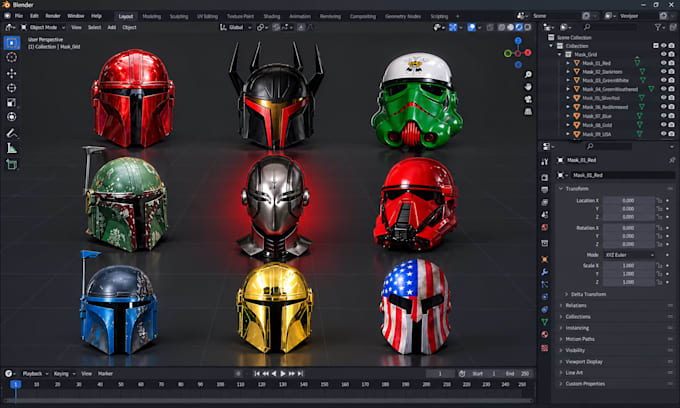
Task: Click Playback in the timeline header
Action: click(33, 374)
